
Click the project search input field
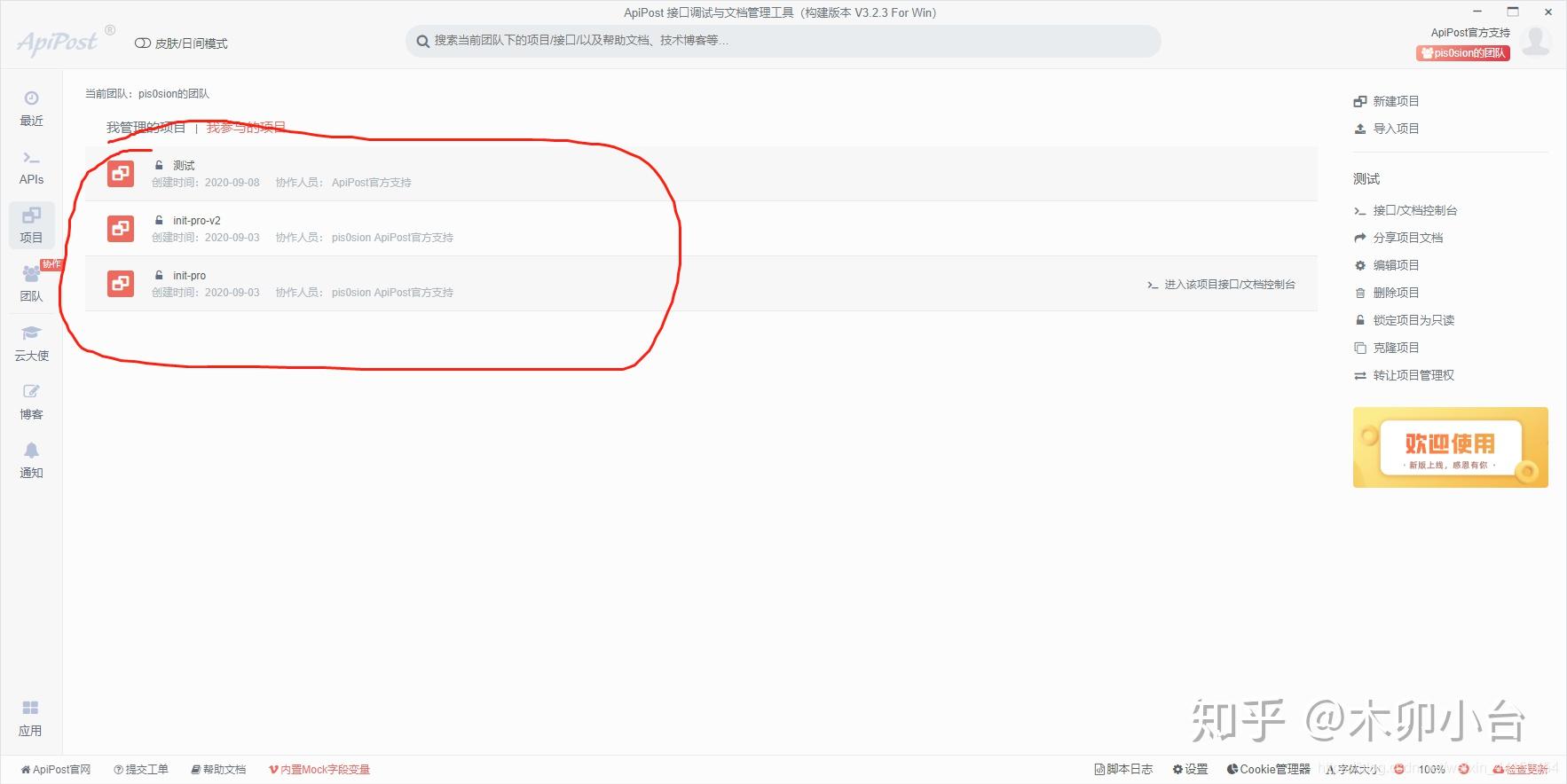coord(783,41)
